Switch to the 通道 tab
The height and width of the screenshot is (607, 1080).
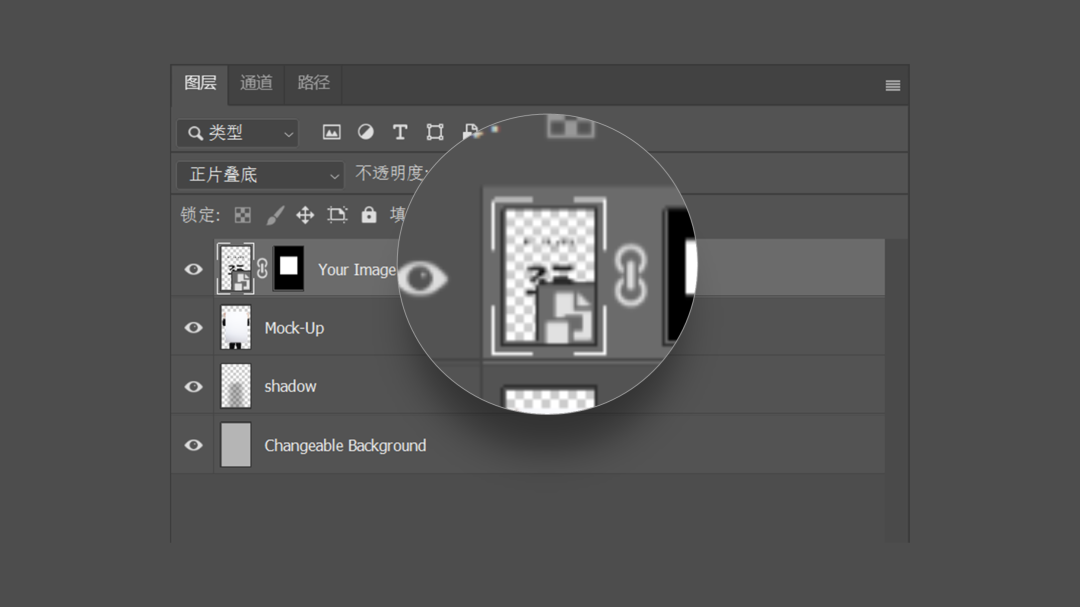256,83
